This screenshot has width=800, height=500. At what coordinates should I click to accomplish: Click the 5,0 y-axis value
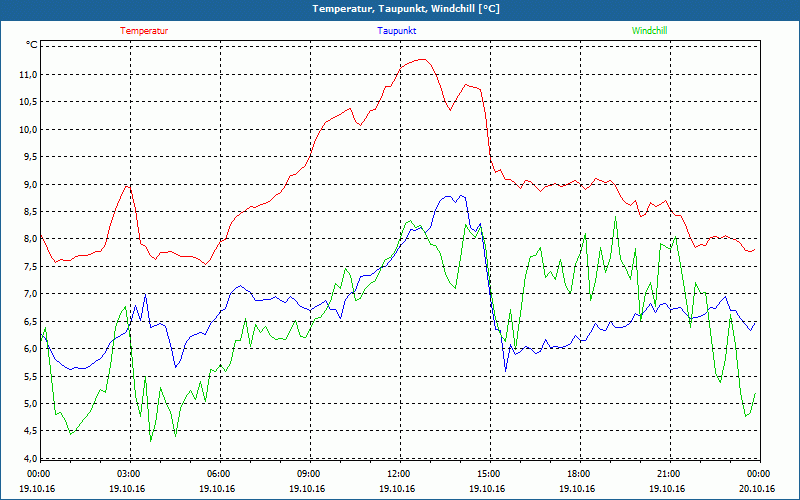coord(30,404)
